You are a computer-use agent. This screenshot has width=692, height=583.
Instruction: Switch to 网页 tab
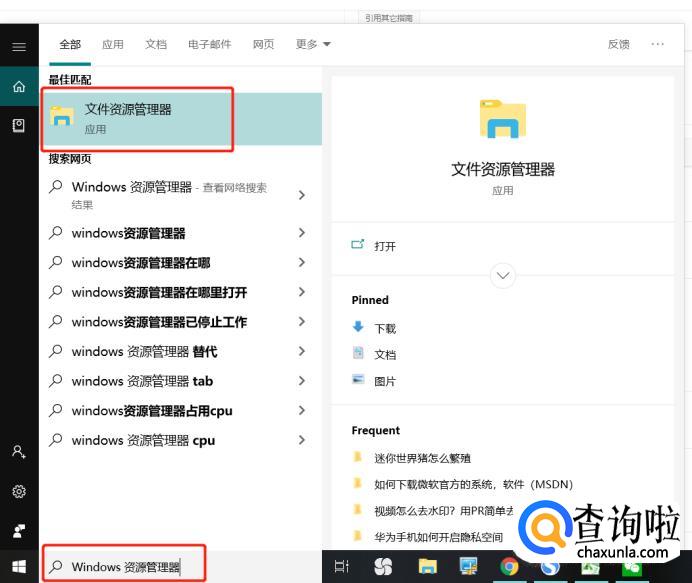tap(263, 45)
